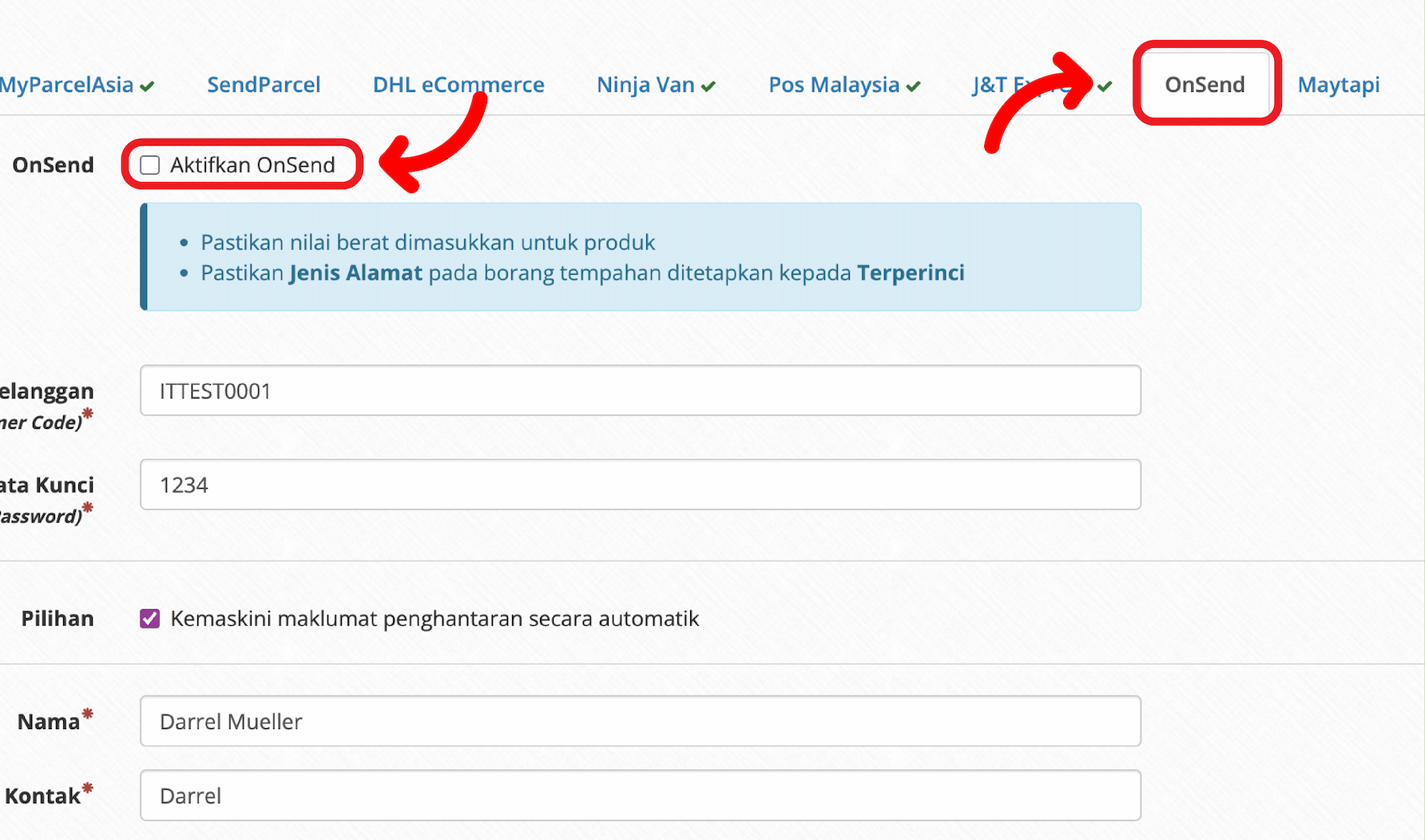Focus the Kontak input field
Image resolution: width=1425 pixels, height=840 pixels.
click(x=640, y=795)
